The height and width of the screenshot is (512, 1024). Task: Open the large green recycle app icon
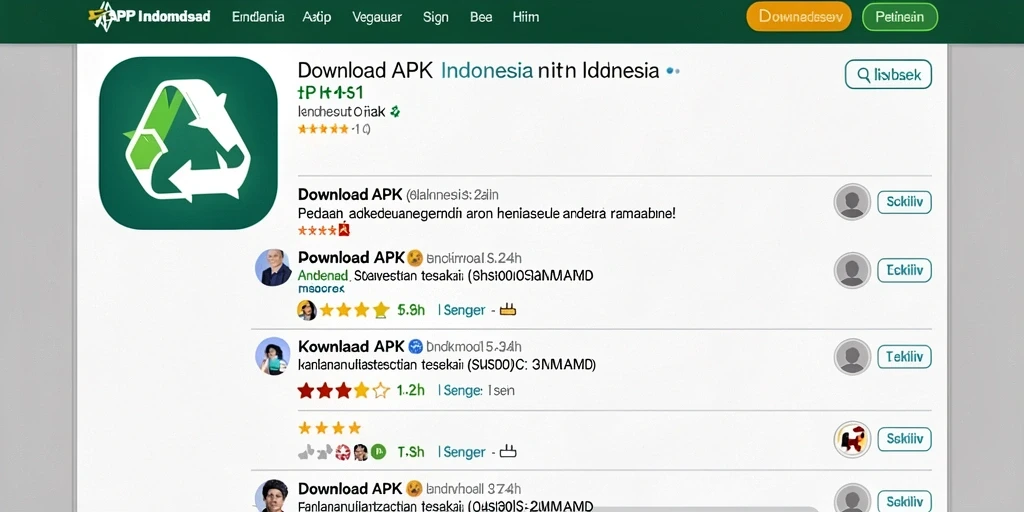pyautogui.click(x=188, y=143)
